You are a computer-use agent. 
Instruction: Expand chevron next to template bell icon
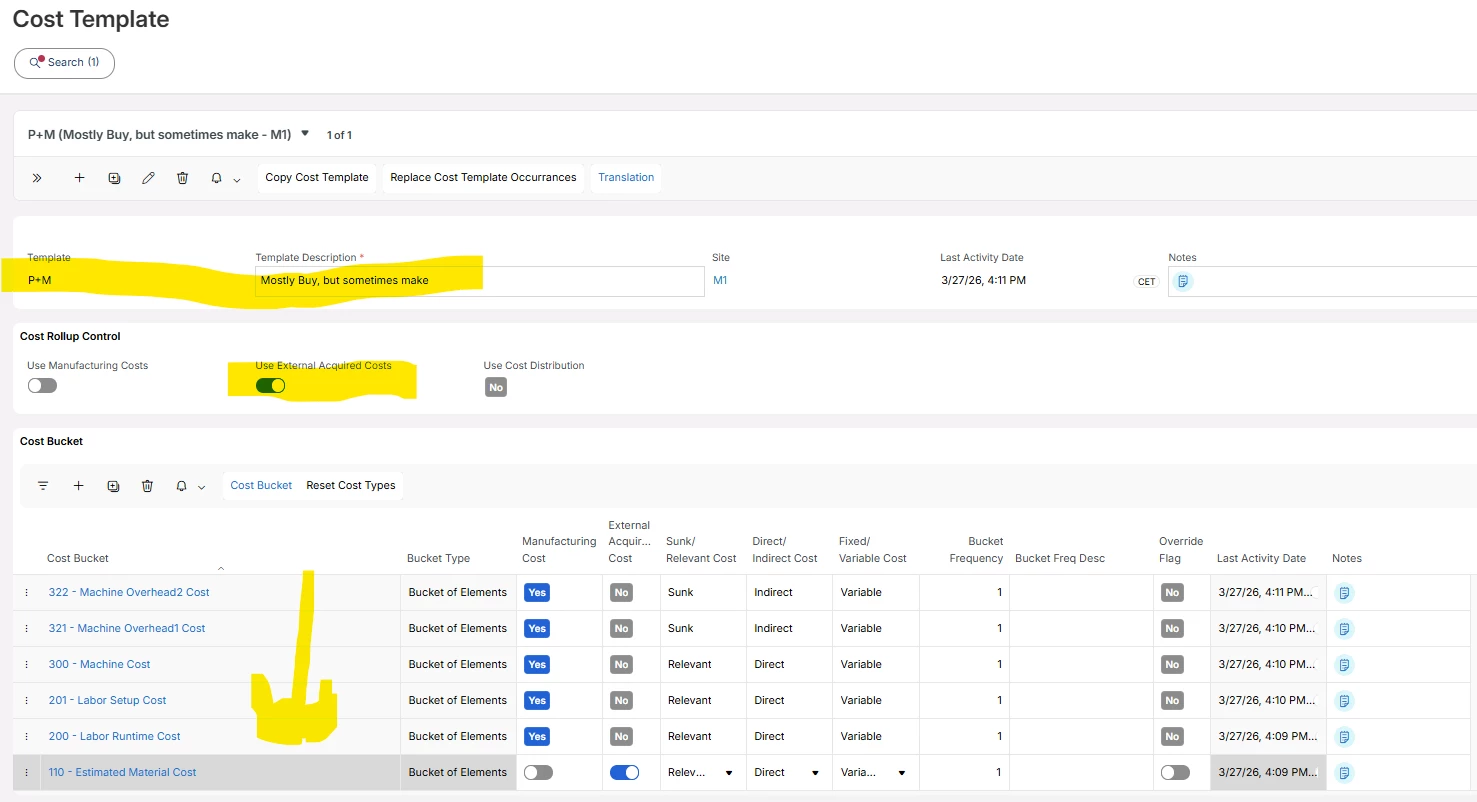237,180
